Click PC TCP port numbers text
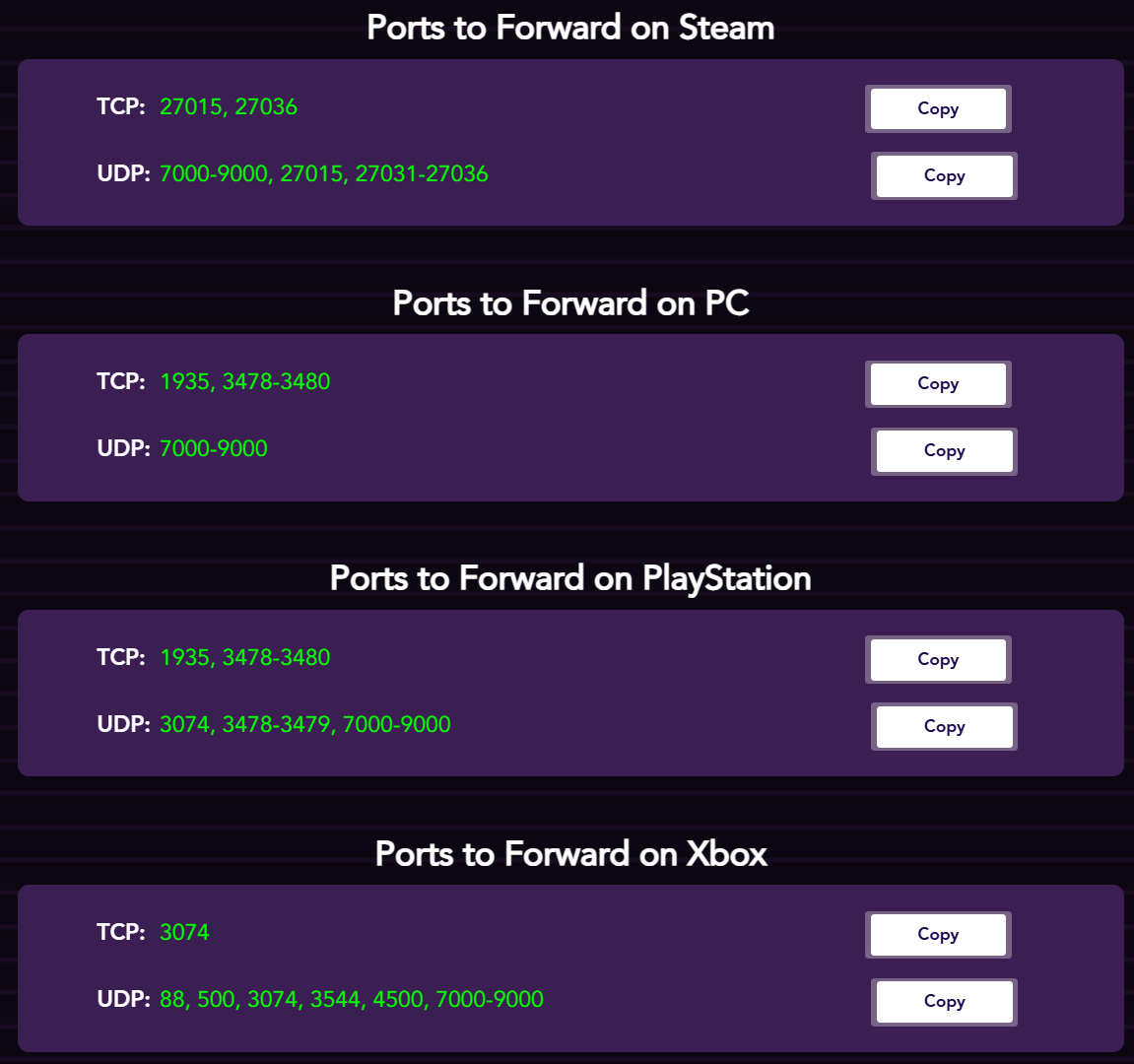This screenshot has width=1134, height=1064. pos(244,381)
